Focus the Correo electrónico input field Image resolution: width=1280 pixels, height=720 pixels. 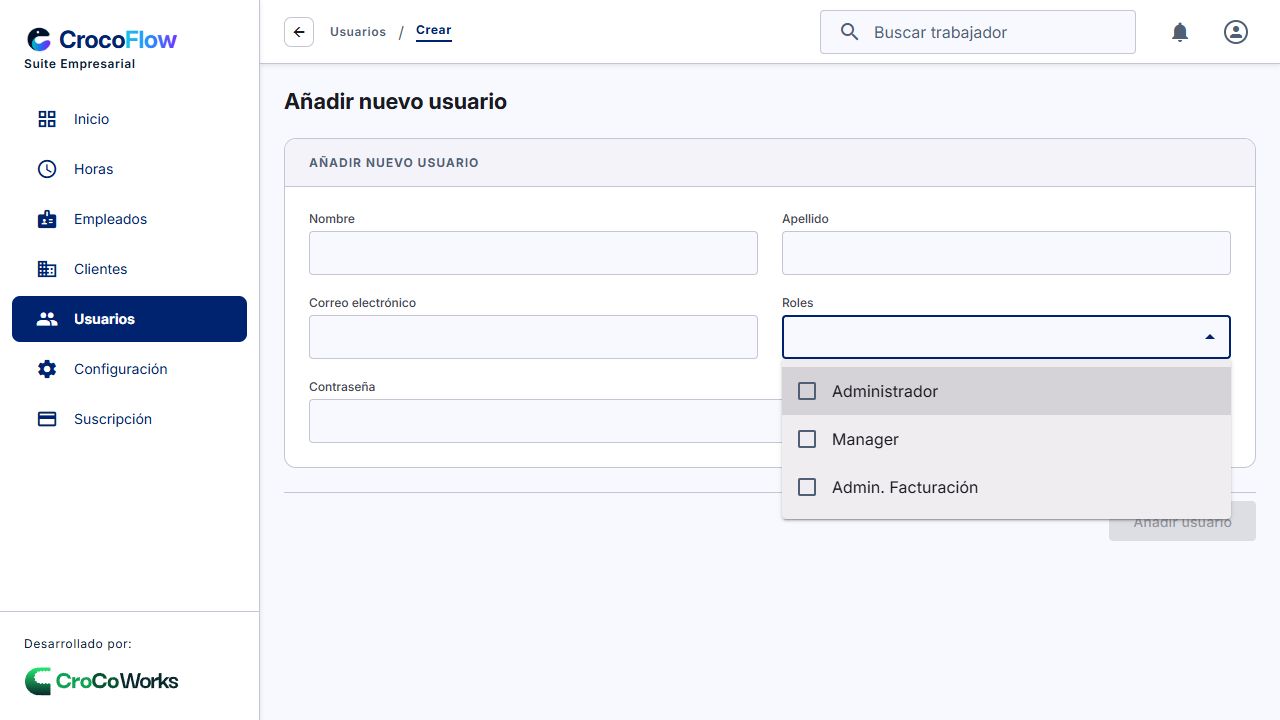point(533,337)
